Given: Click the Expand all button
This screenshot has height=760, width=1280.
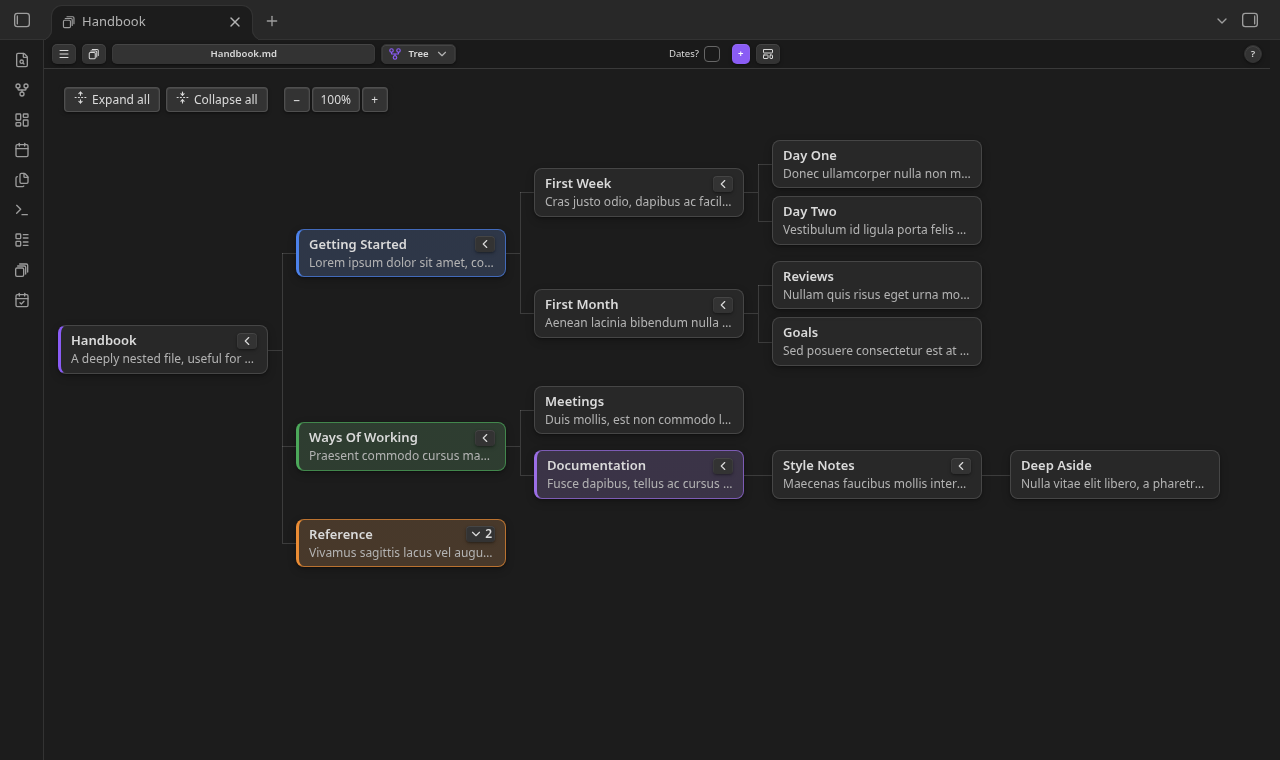Looking at the screenshot, I should (x=112, y=99).
